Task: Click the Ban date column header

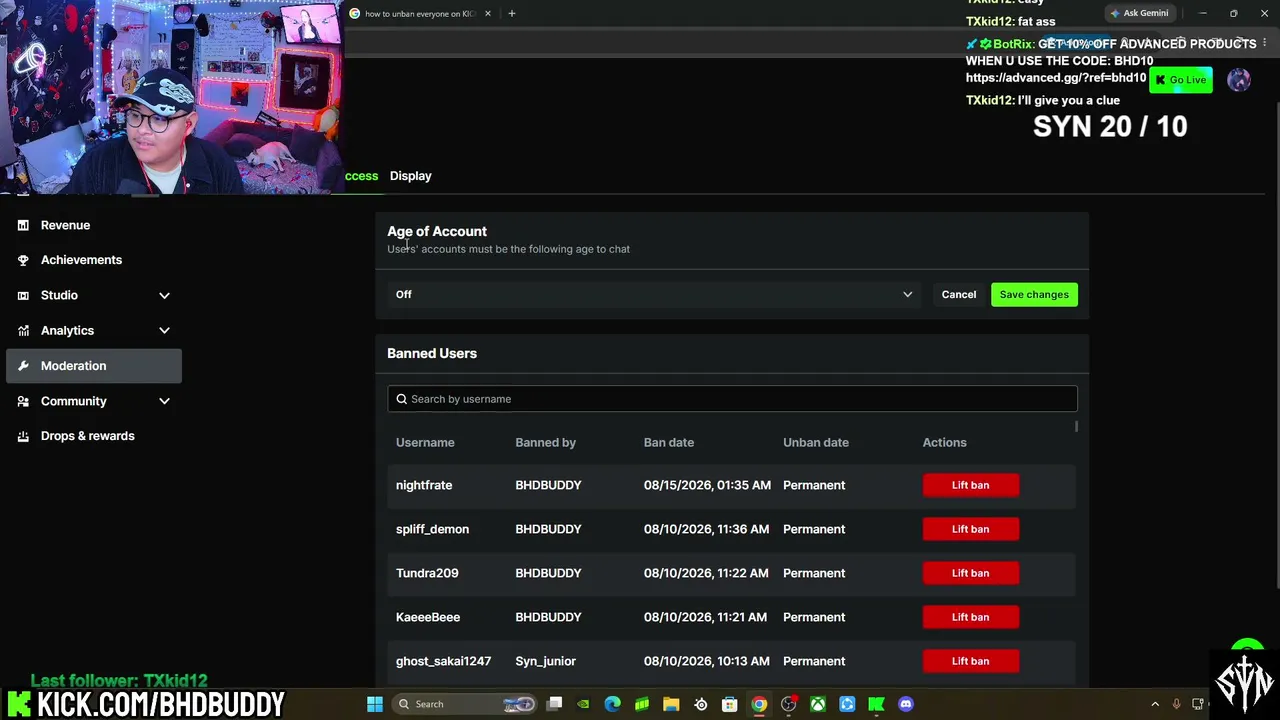Action: pos(669,442)
